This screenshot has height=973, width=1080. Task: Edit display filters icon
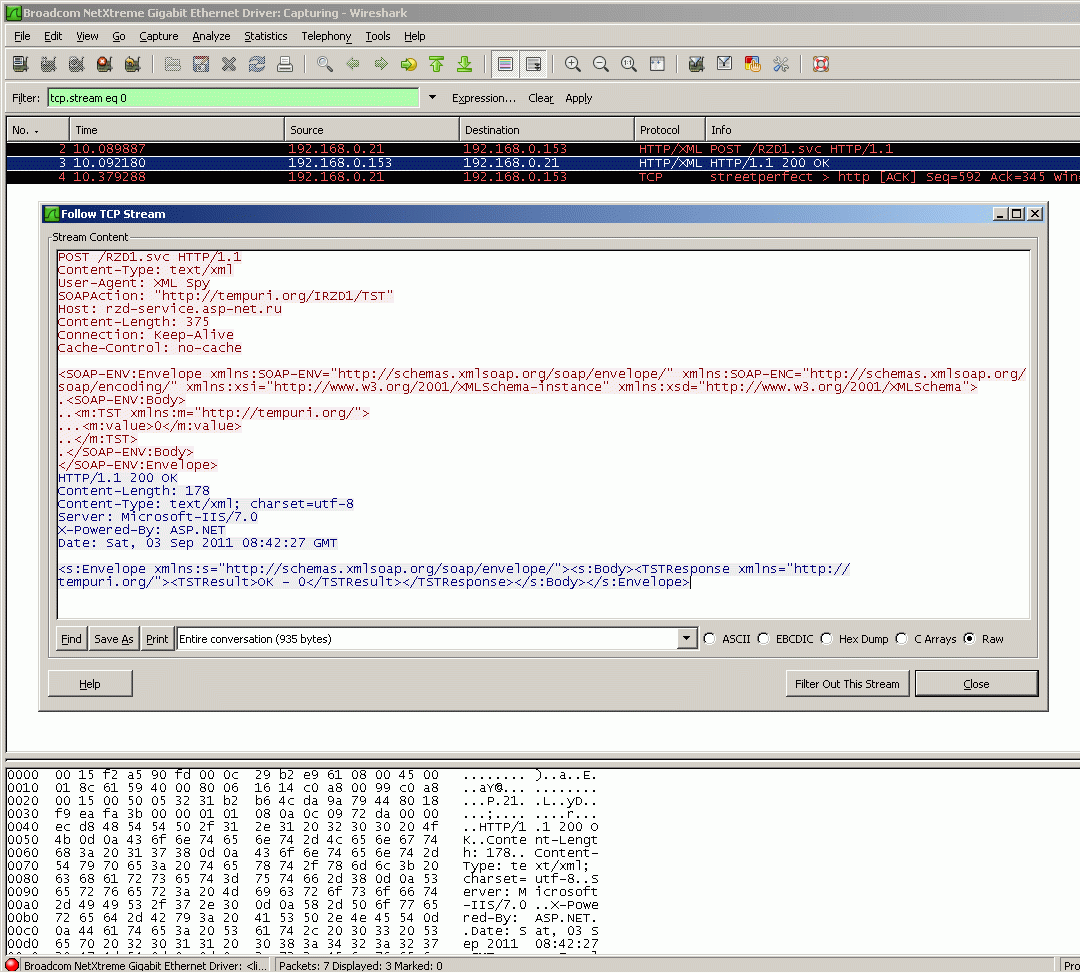(x=725, y=64)
